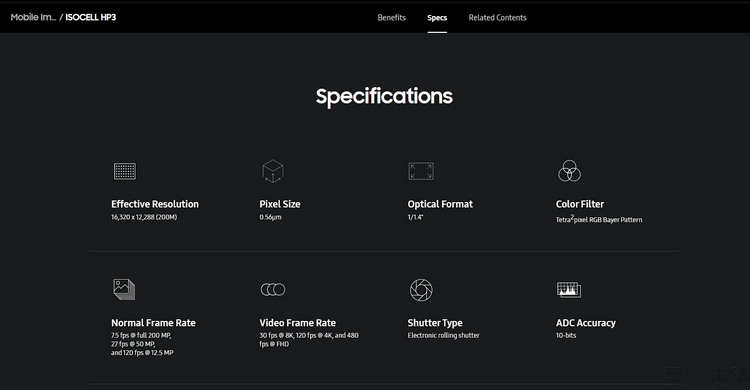Click the Shutter Type label
Screen dimensions: 750x390
(435, 323)
